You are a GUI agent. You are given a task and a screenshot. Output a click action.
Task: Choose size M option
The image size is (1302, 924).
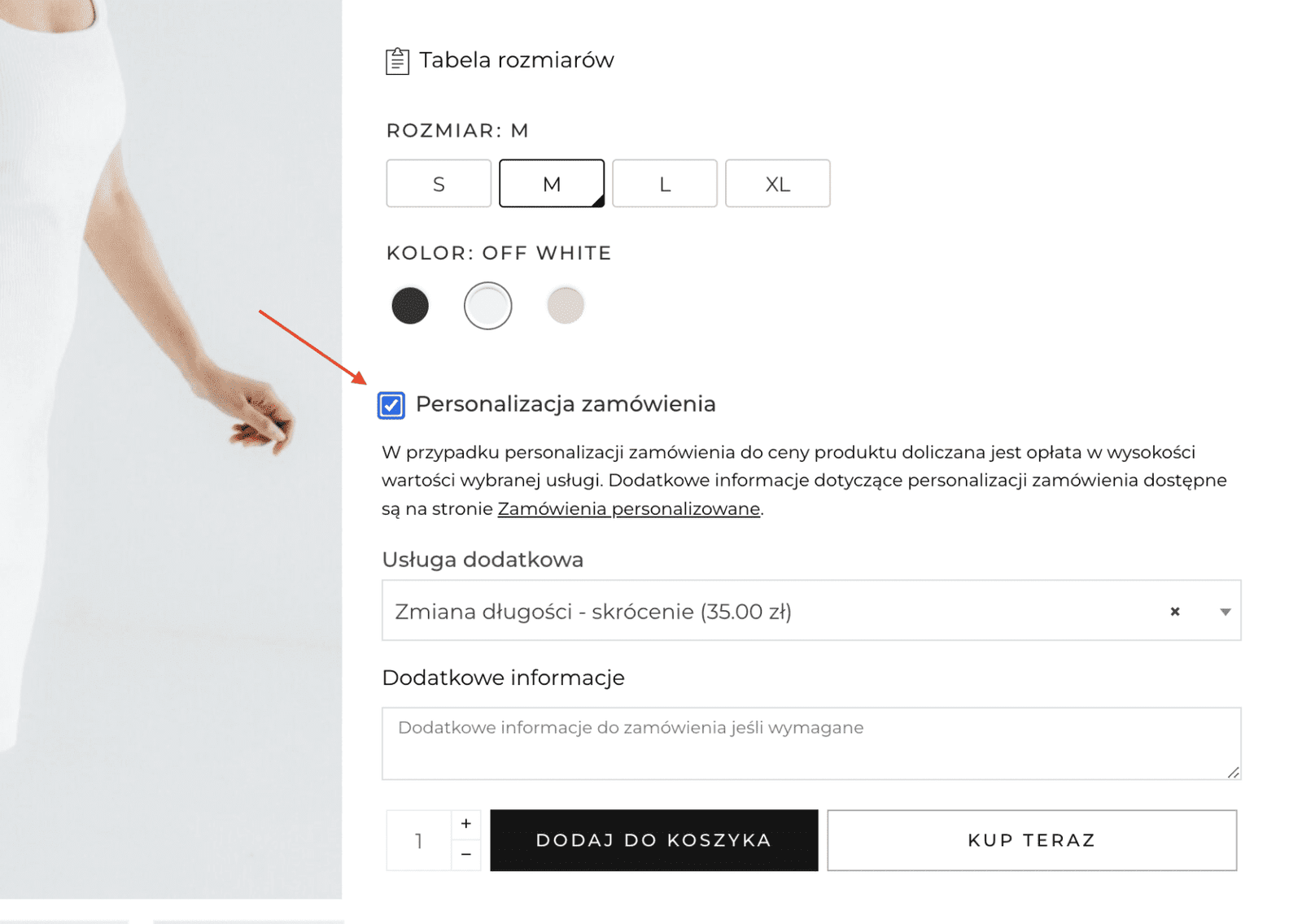[552, 184]
